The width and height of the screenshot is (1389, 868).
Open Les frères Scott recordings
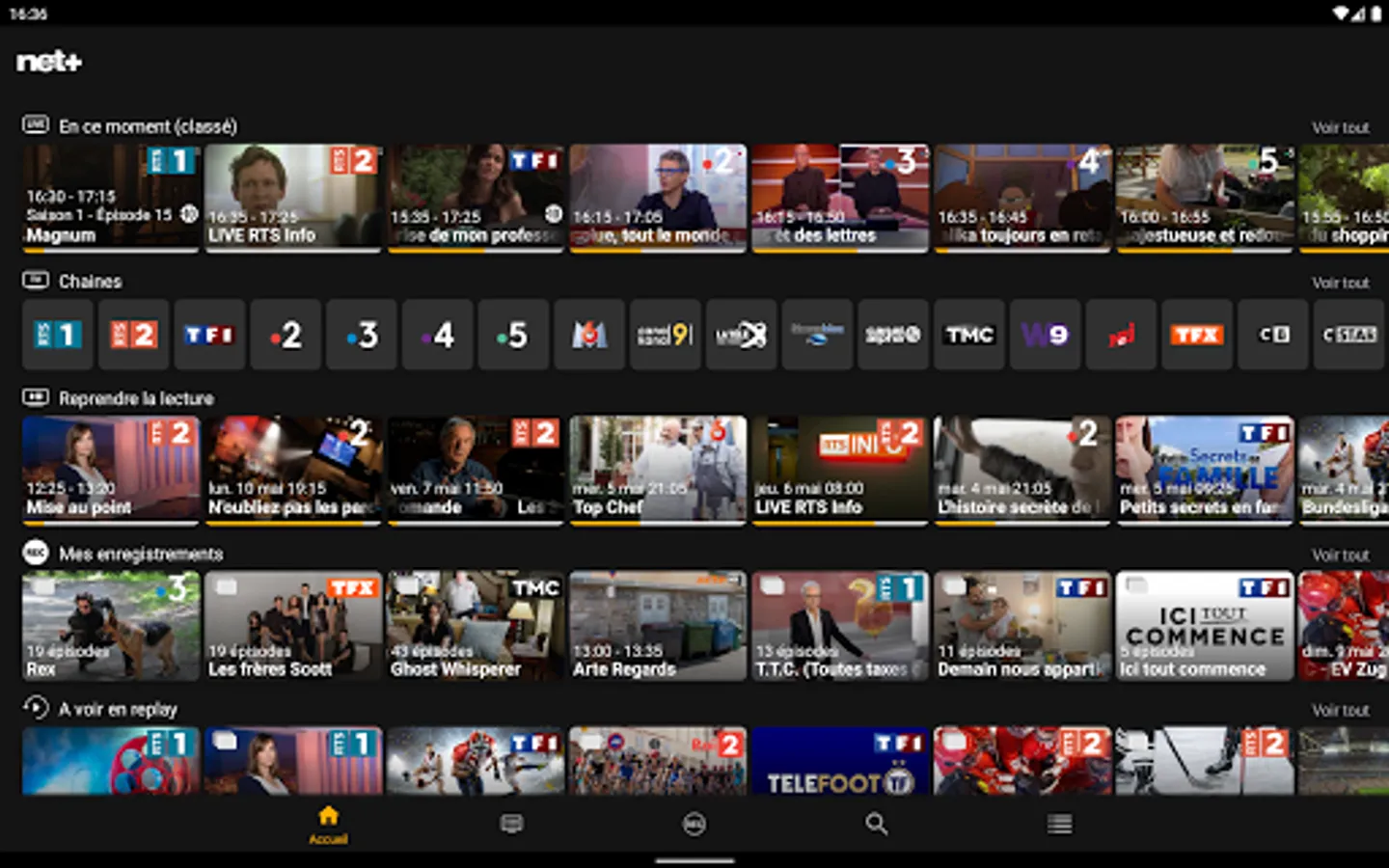pos(293,626)
